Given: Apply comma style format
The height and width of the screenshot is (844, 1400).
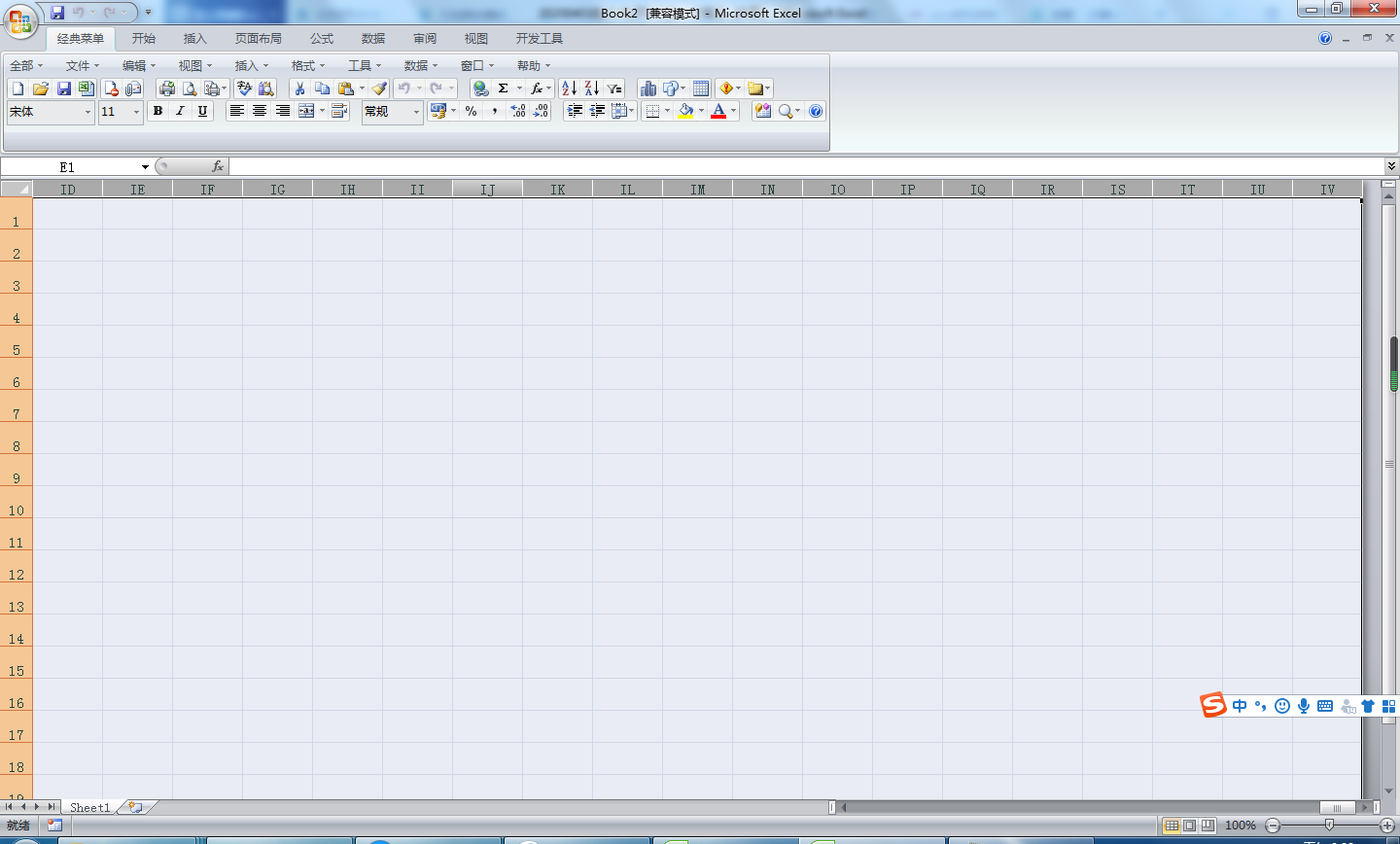Looking at the screenshot, I should tap(495, 112).
